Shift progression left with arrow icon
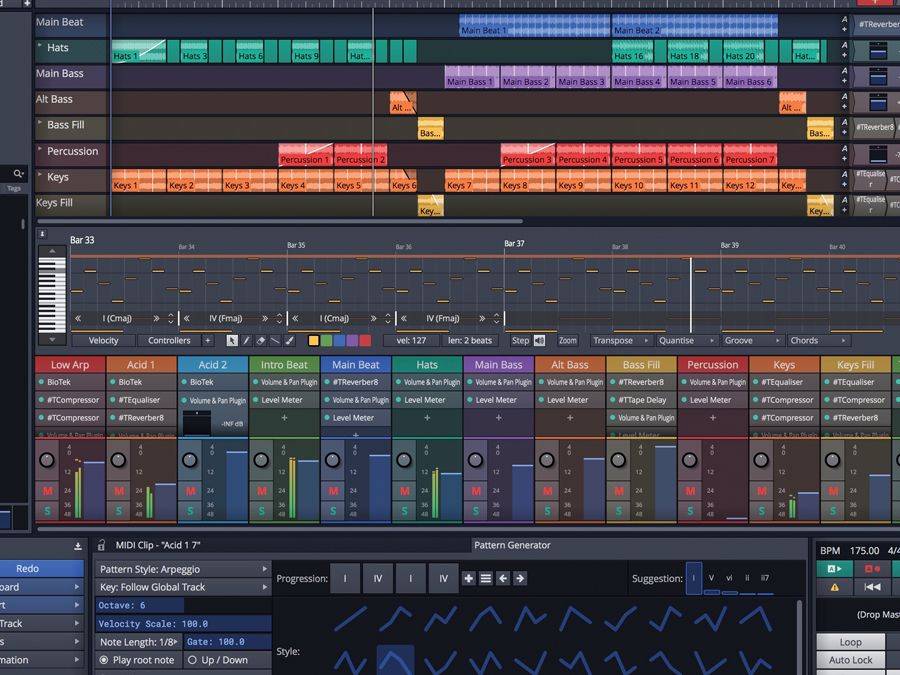 (503, 579)
